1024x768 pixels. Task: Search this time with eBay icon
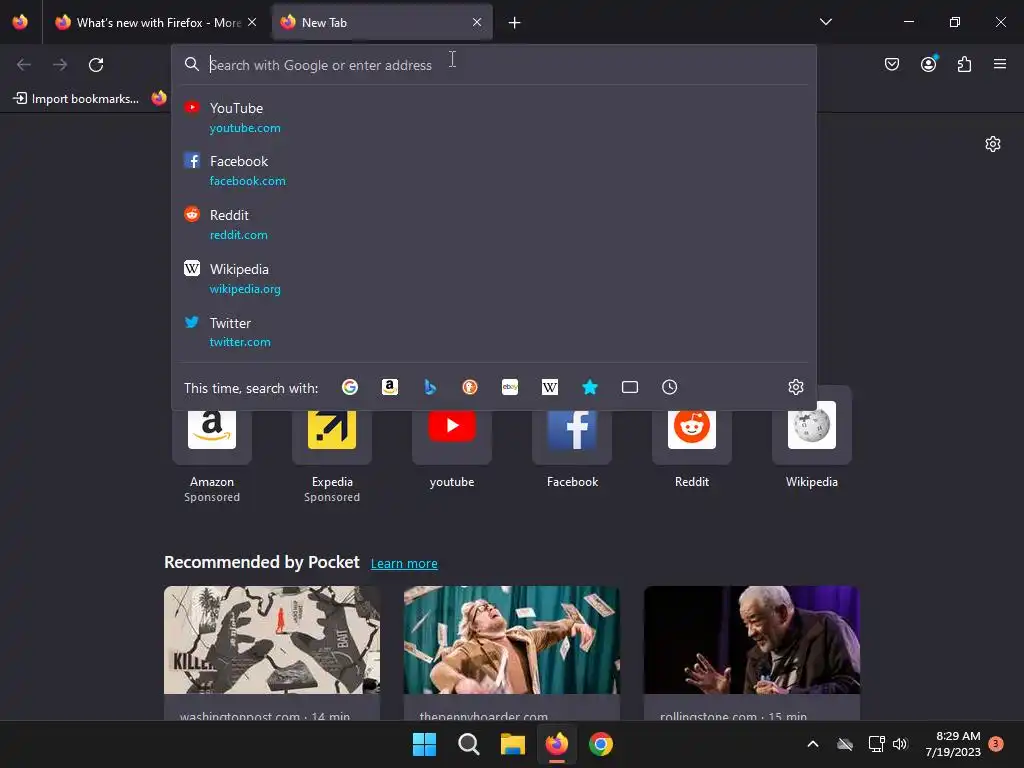click(x=510, y=387)
